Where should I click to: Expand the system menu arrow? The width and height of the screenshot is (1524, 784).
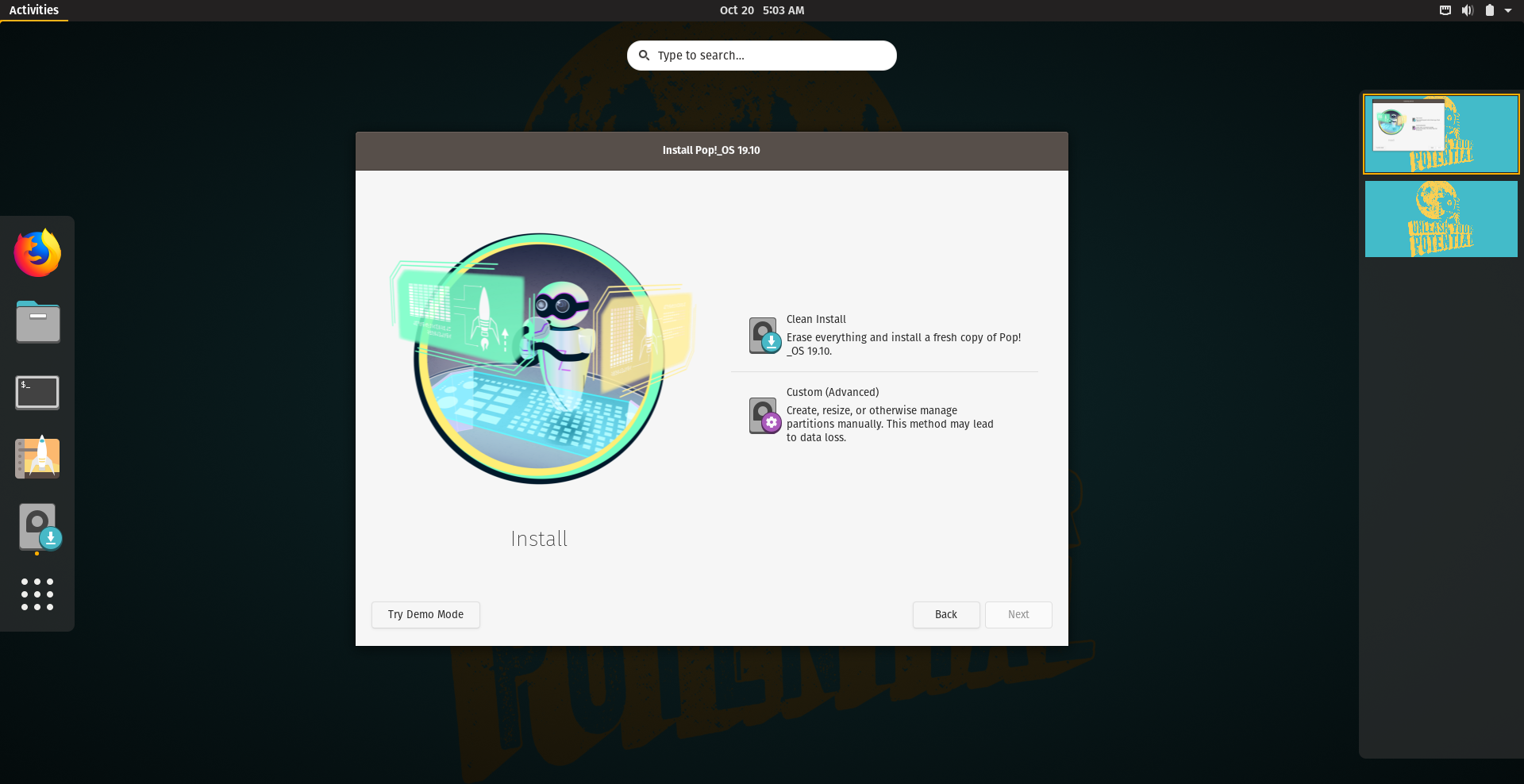point(1508,10)
